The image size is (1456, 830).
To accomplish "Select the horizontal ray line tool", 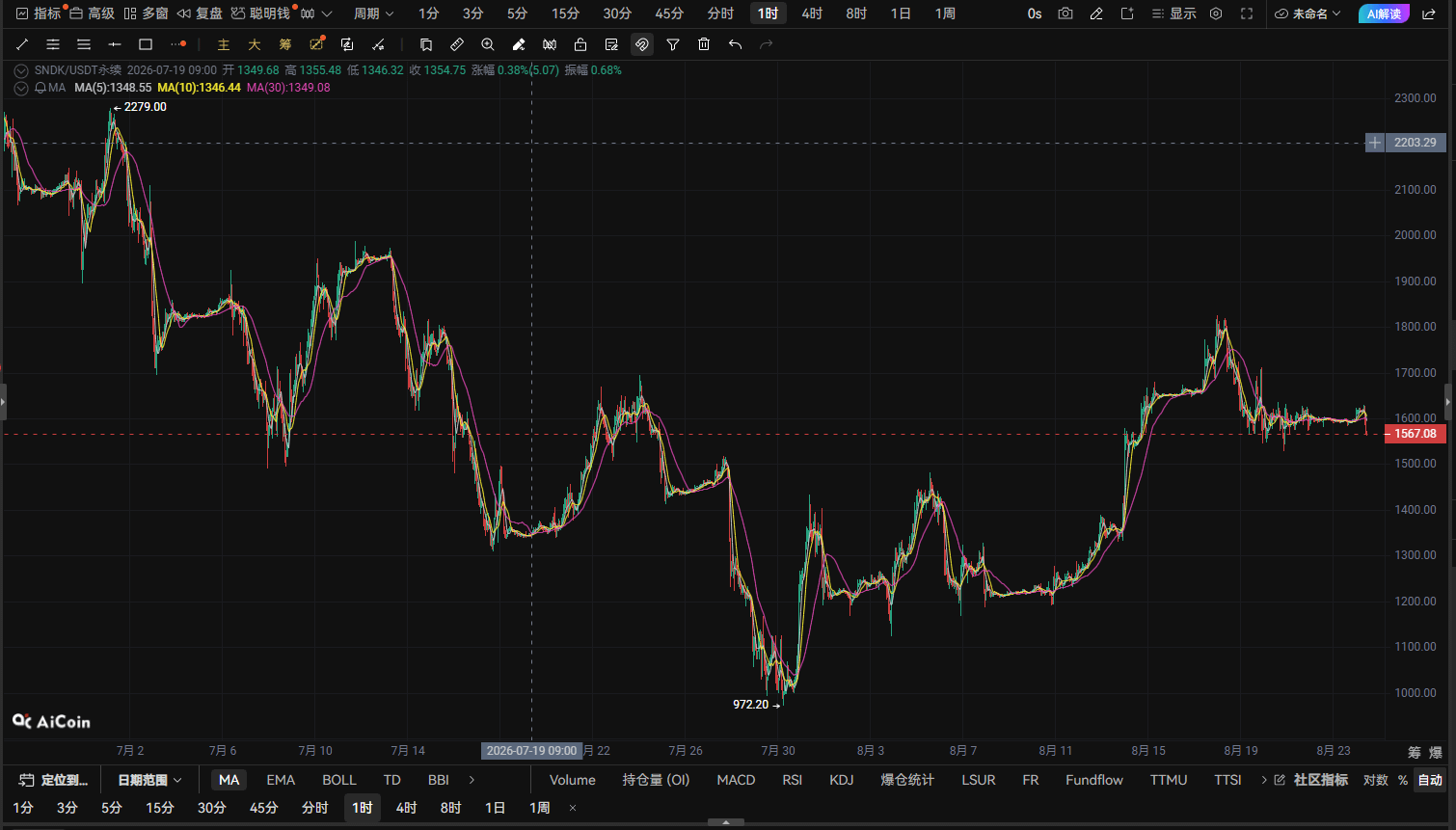I will pos(115,44).
